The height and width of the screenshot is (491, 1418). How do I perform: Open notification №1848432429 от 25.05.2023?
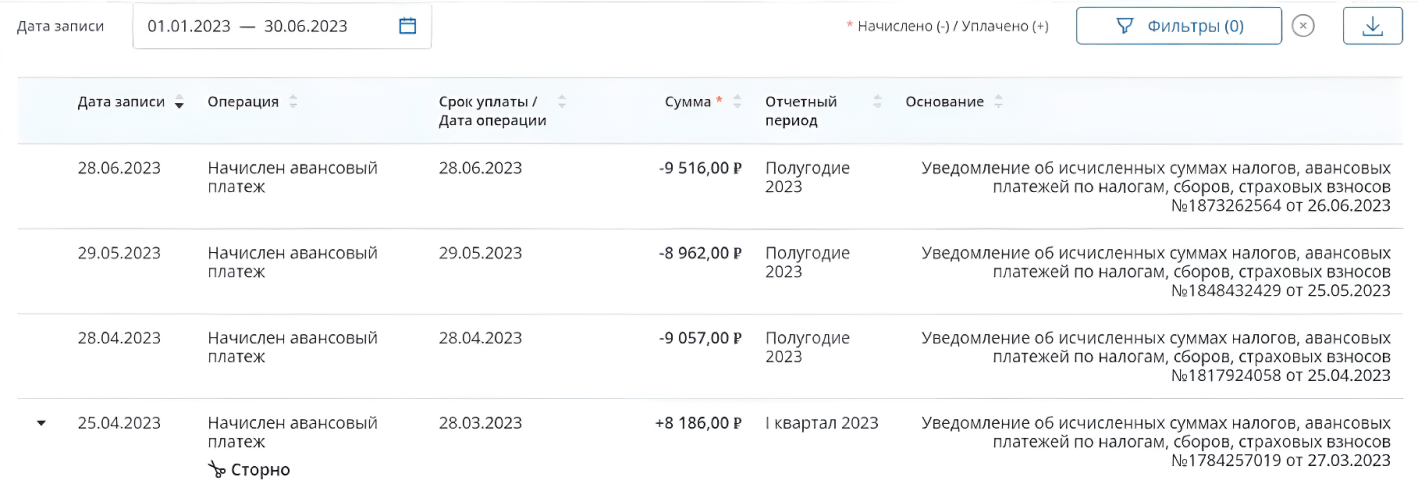(x=1156, y=272)
